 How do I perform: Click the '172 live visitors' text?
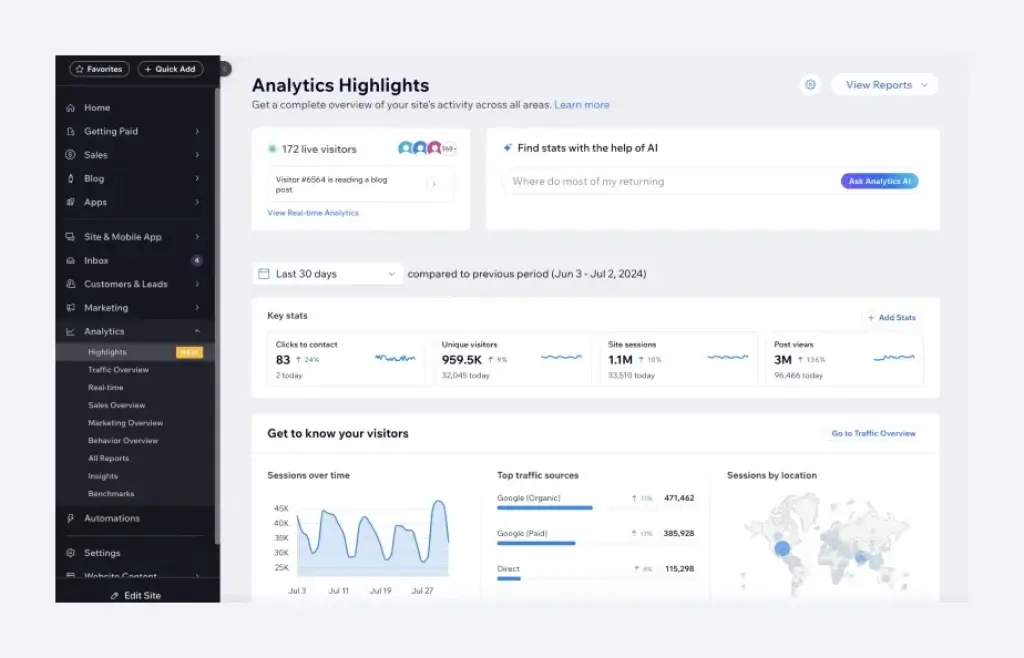319,149
